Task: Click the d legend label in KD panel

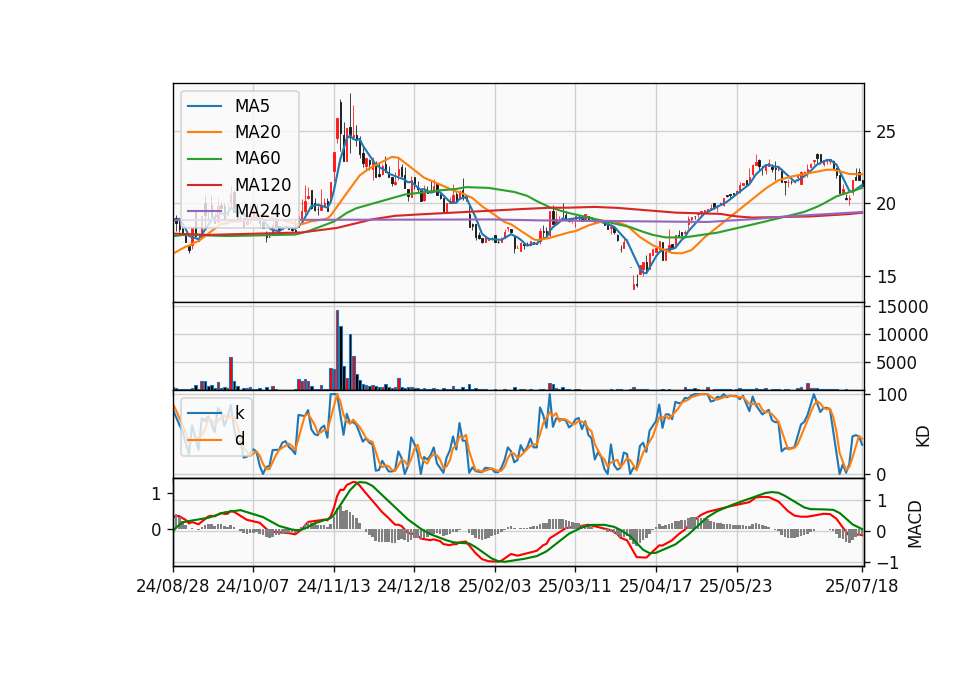Action: click(239, 438)
